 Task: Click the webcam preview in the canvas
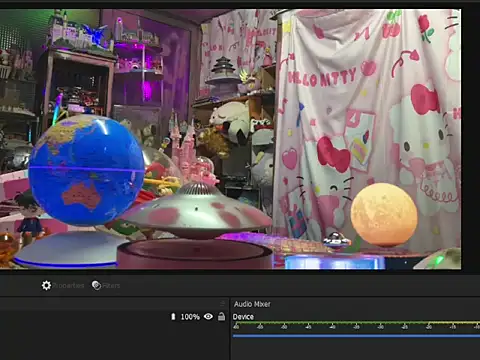tap(230, 139)
